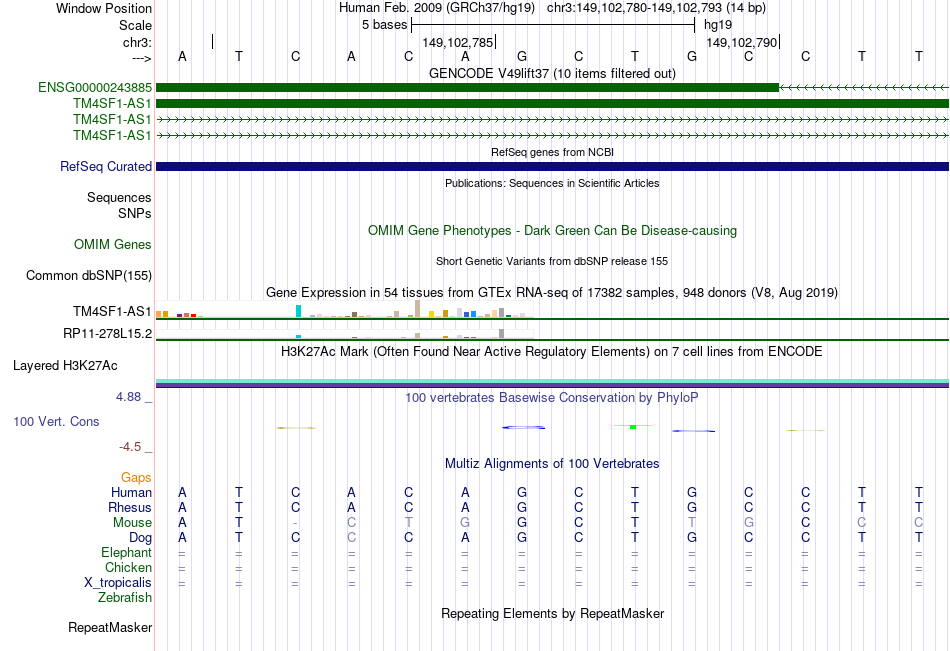Click the green PhyloP conservation marker

pos(633,427)
